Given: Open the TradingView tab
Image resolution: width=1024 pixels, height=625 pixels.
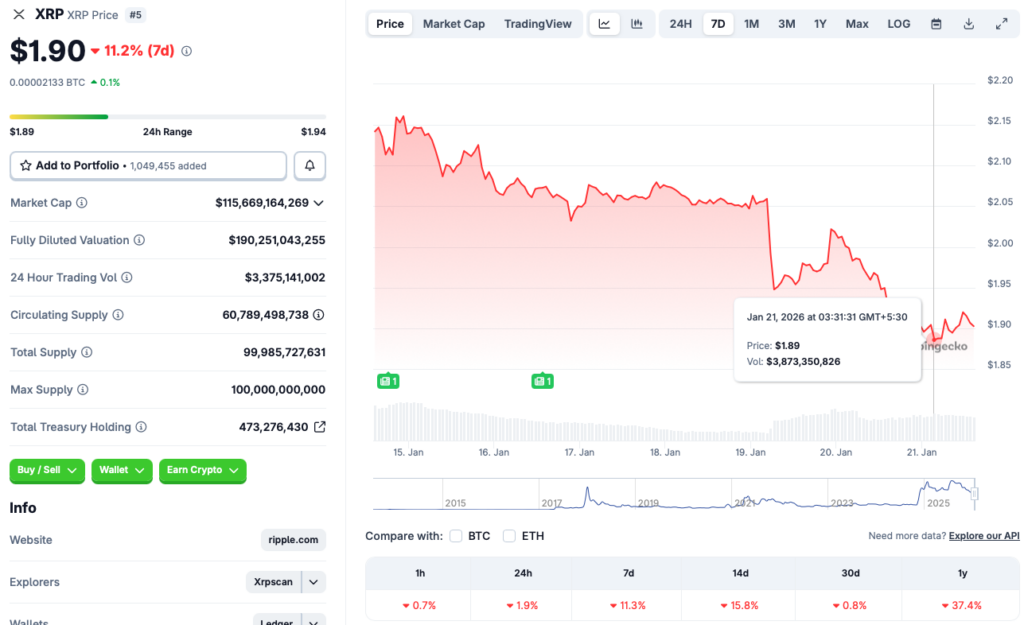Looking at the screenshot, I should point(538,23).
